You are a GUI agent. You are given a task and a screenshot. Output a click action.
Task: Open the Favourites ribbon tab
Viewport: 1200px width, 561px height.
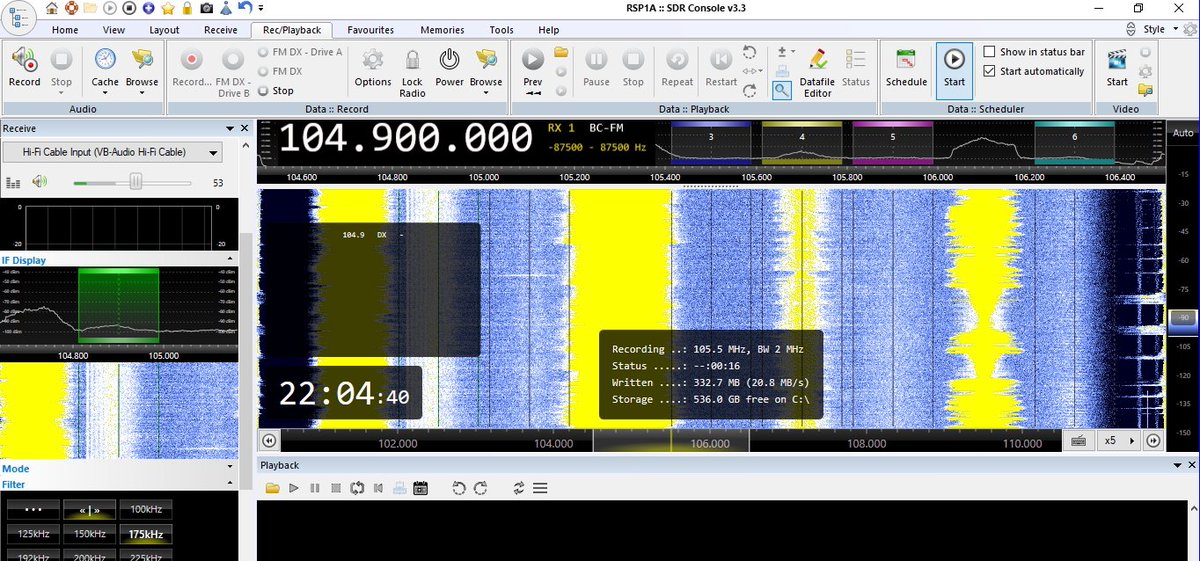click(x=370, y=30)
